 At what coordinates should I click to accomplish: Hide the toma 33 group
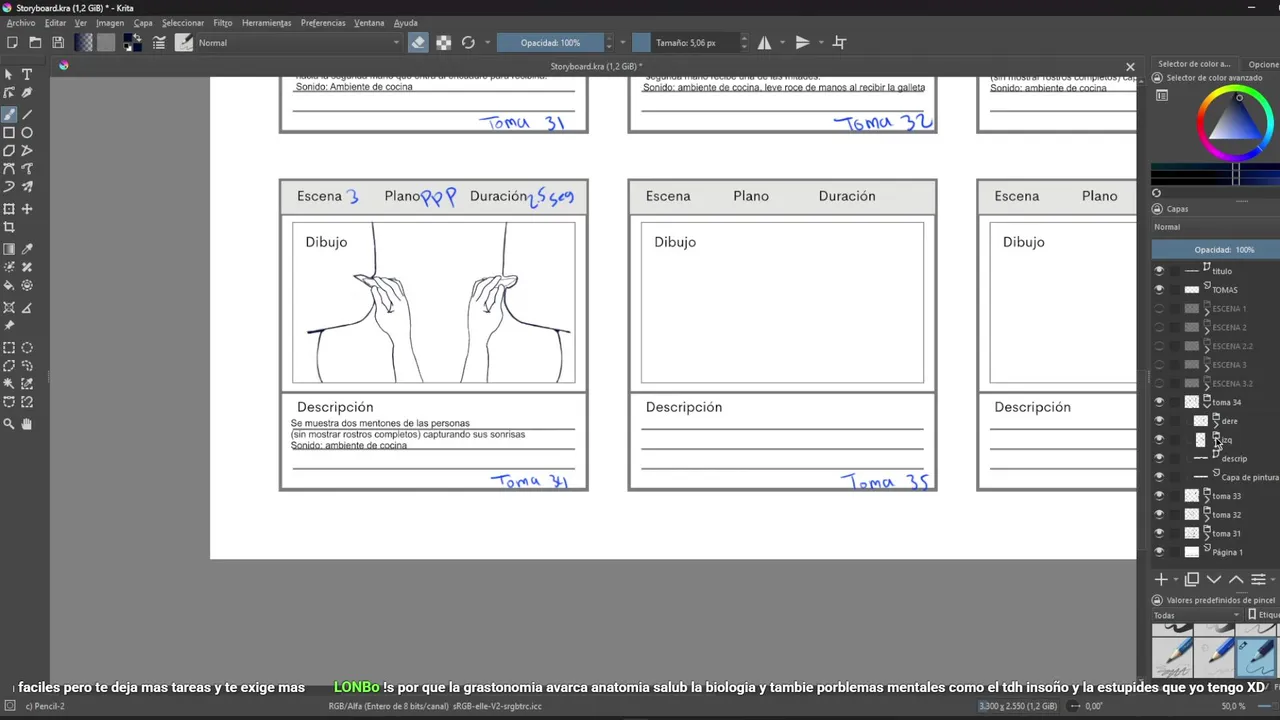(1159, 496)
